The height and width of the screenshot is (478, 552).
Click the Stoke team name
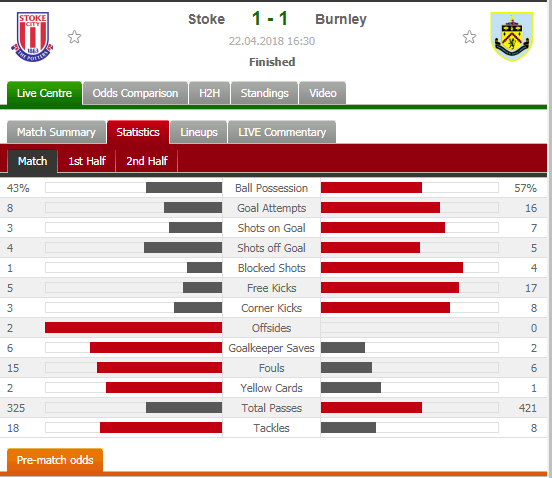pos(206,19)
